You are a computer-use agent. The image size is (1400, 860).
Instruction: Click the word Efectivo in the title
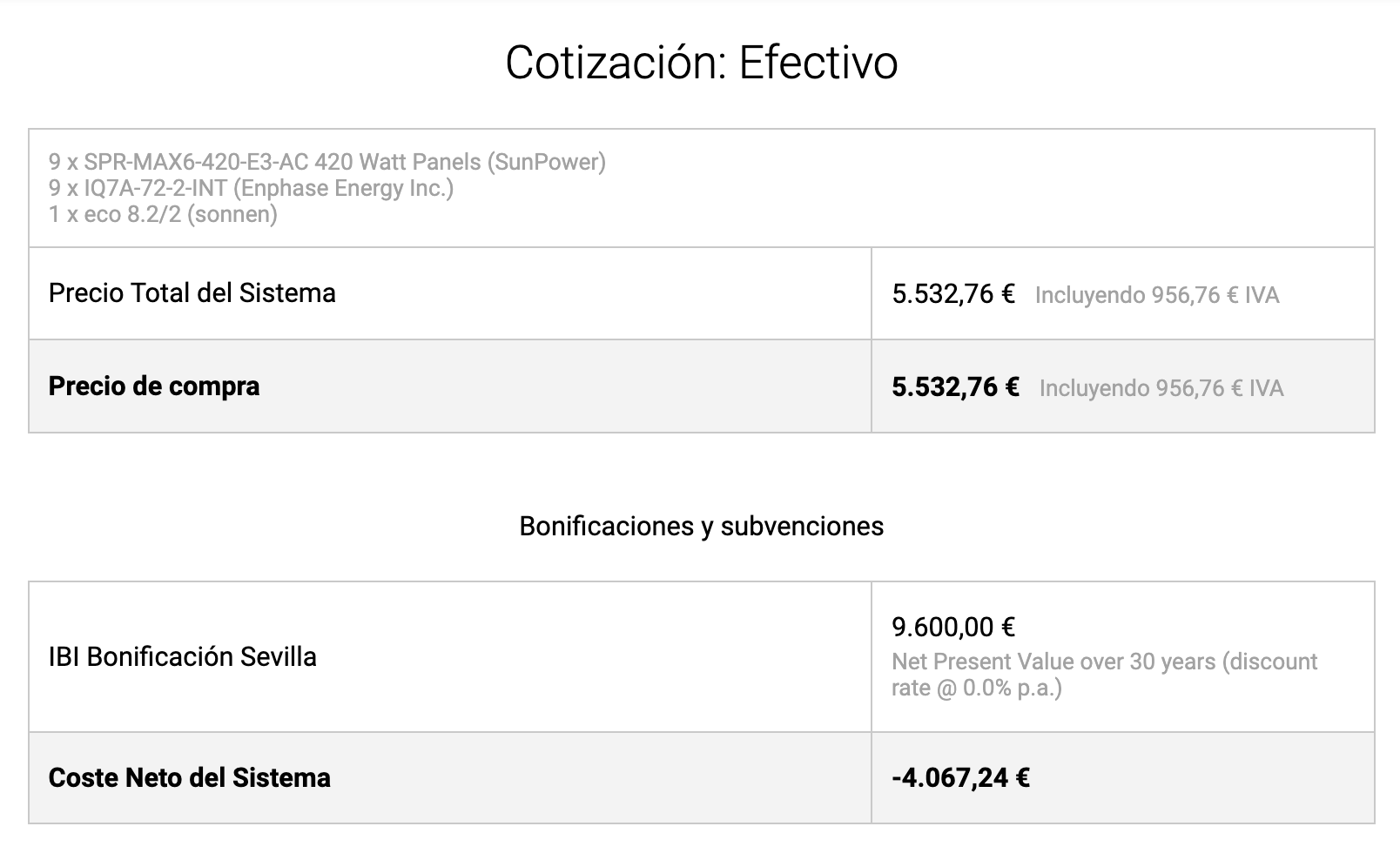point(818,63)
